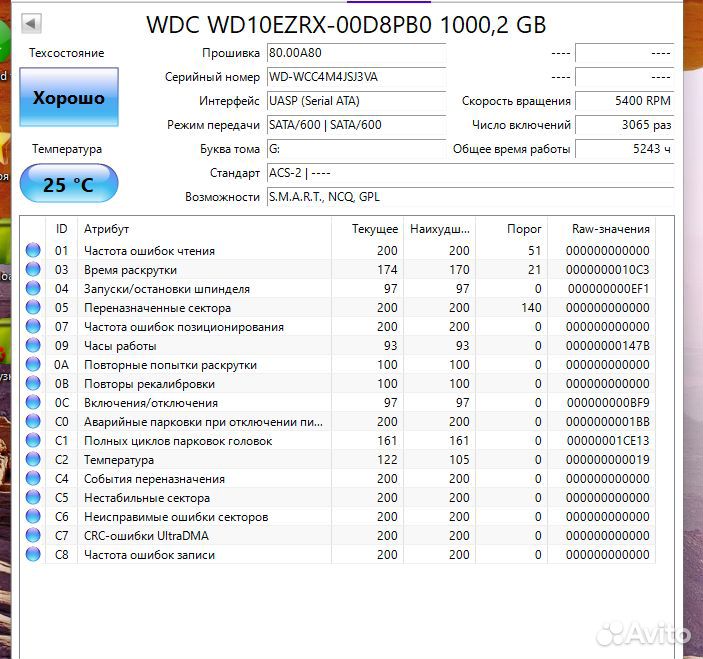Select the Нестабильные сектора attribute name

(x=147, y=498)
